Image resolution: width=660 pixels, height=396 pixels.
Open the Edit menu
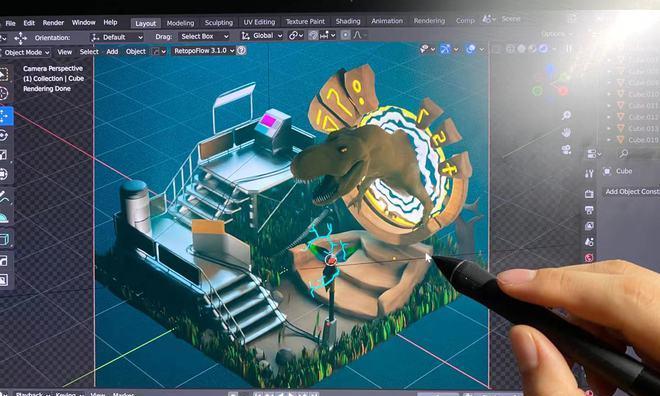click(29, 23)
